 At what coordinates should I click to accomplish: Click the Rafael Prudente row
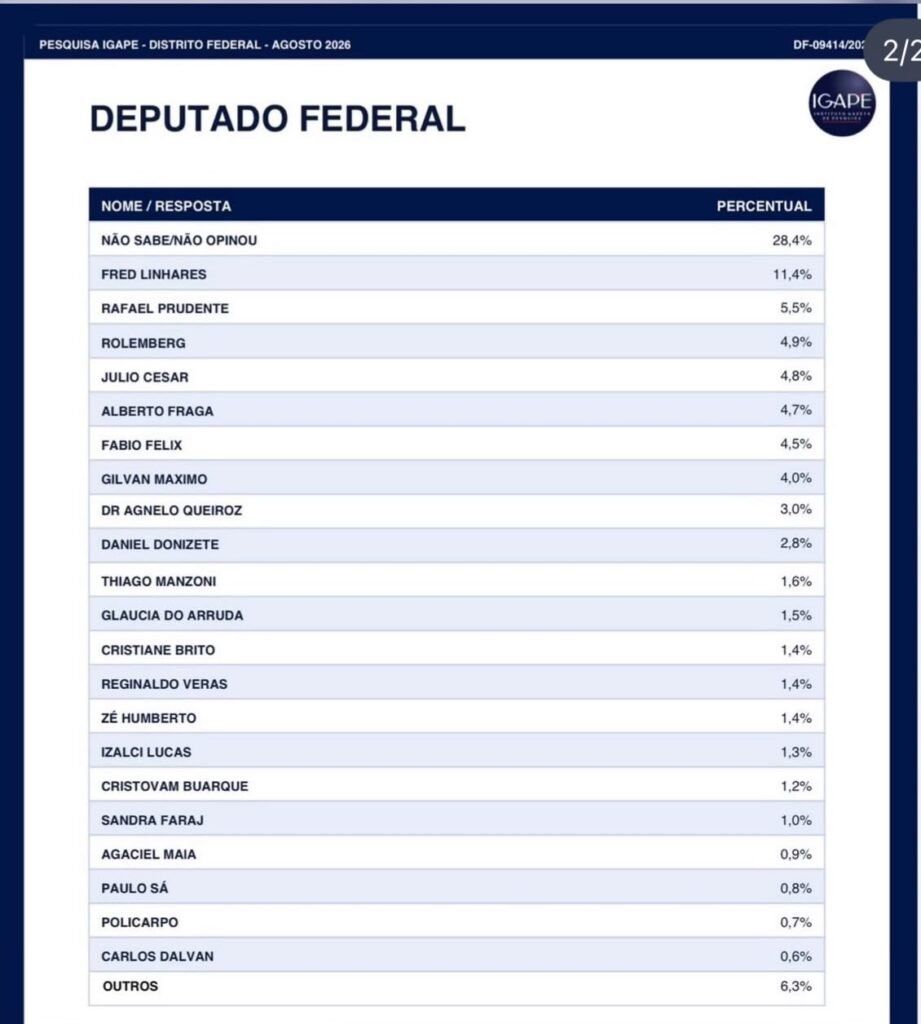click(457, 308)
